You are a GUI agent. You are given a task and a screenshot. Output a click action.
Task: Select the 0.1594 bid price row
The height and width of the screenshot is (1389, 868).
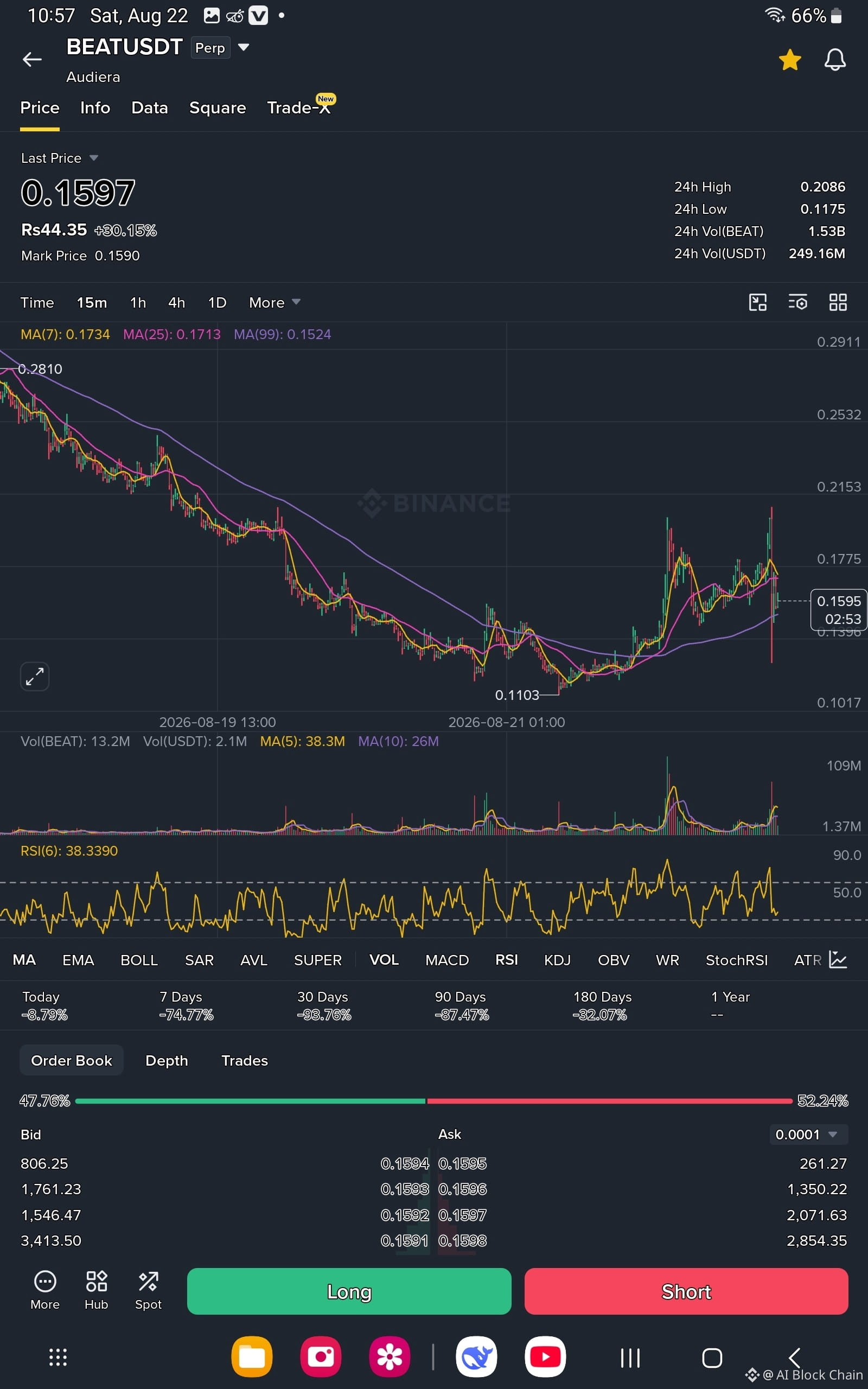[225, 1163]
